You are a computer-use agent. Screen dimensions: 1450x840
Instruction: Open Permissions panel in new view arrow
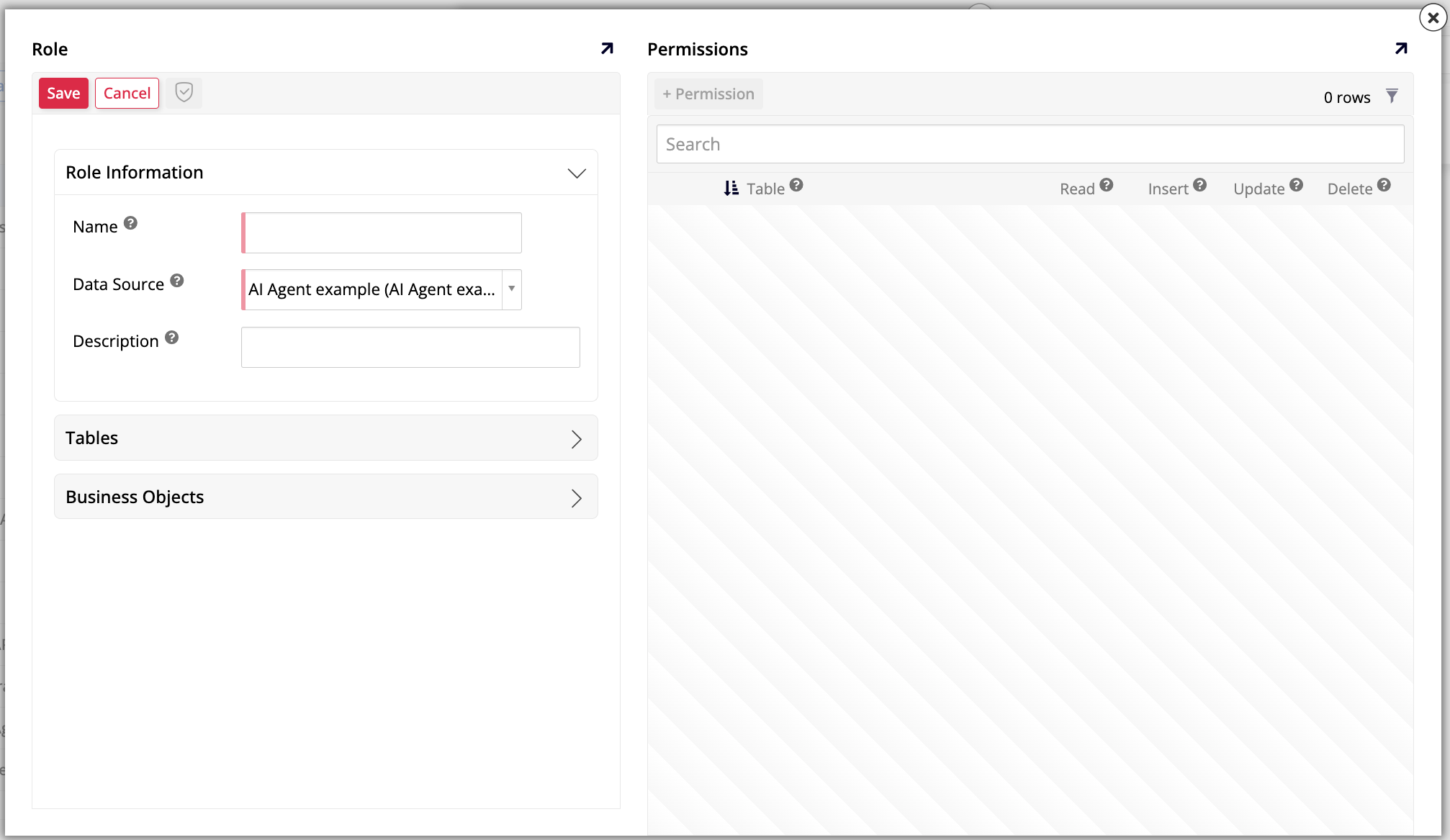[x=1401, y=48]
